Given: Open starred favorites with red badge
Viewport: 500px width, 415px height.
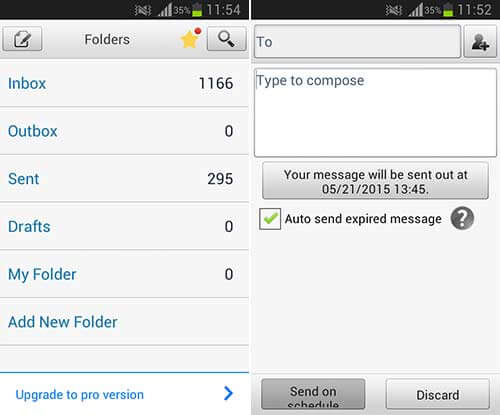Looking at the screenshot, I should pyautogui.click(x=191, y=38).
